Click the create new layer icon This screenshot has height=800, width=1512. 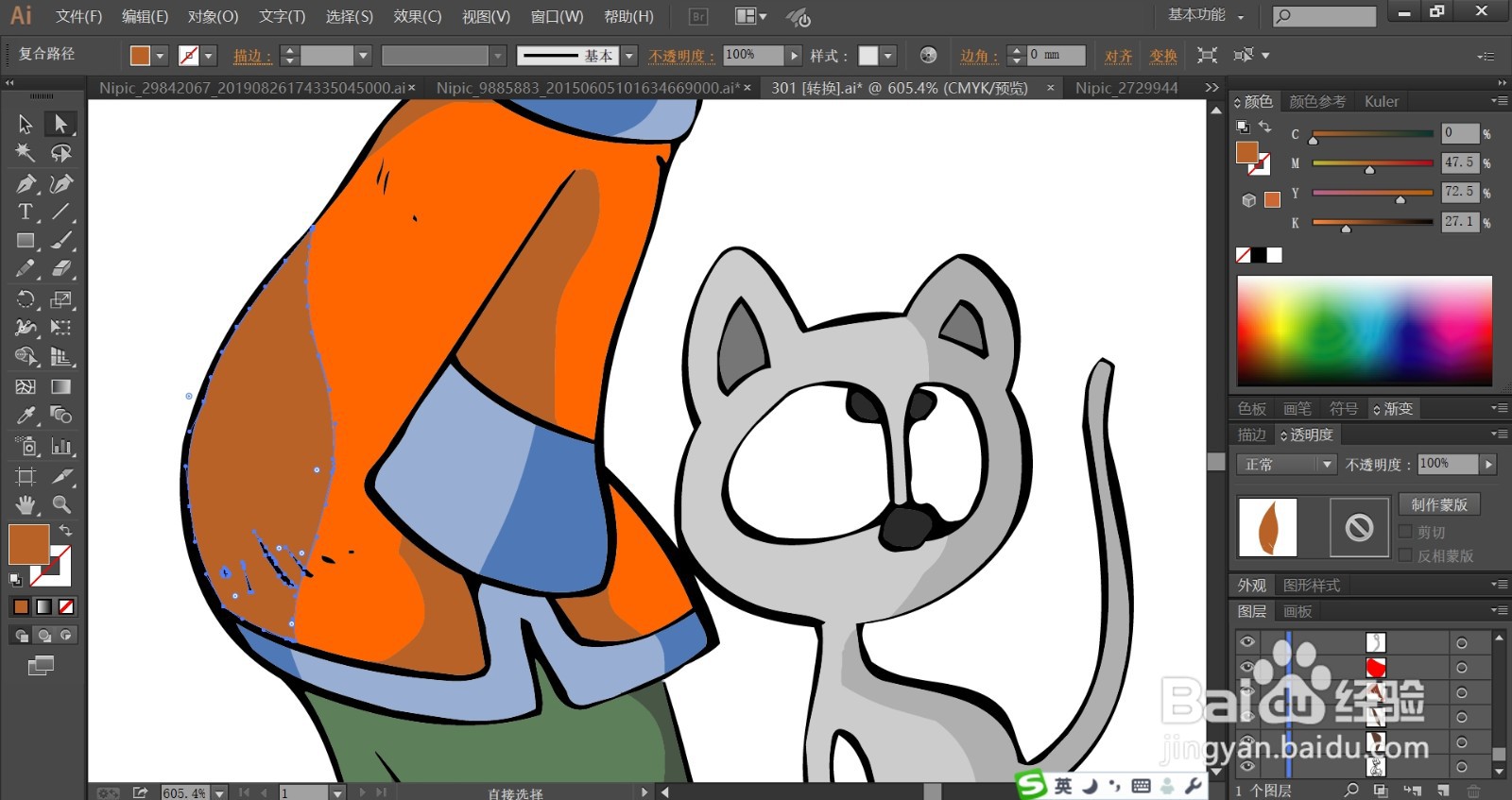click(x=1443, y=791)
